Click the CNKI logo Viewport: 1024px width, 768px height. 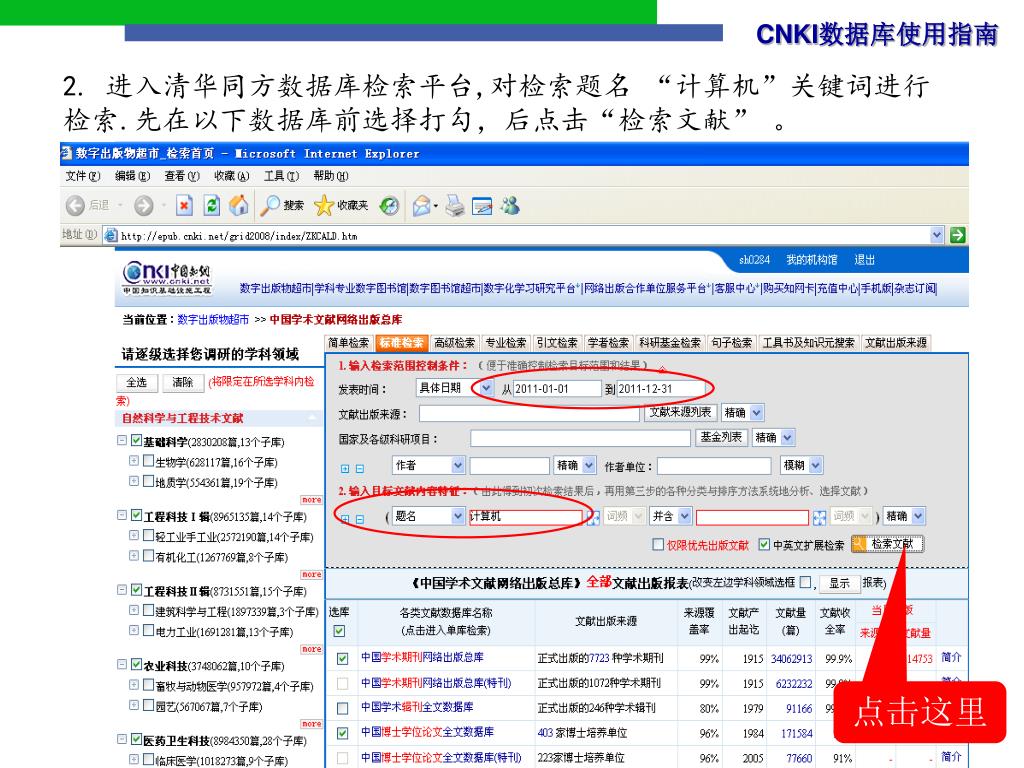point(167,278)
